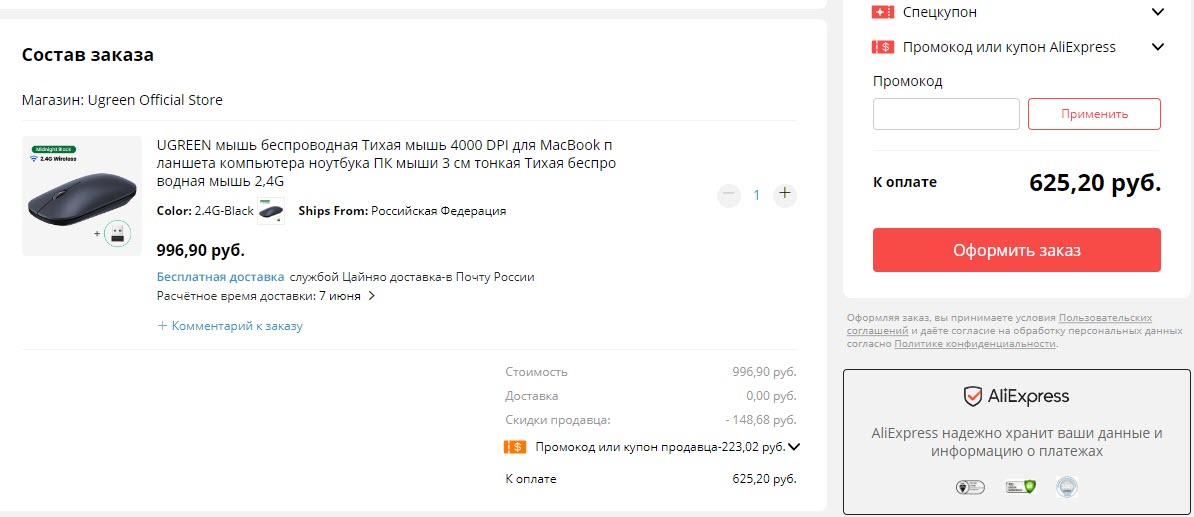Click the red Оформить заказ button

click(1016, 250)
